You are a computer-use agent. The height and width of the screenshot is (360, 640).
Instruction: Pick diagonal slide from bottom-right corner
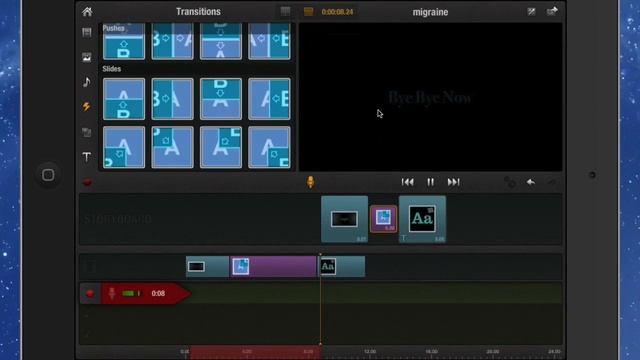[269, 147]
